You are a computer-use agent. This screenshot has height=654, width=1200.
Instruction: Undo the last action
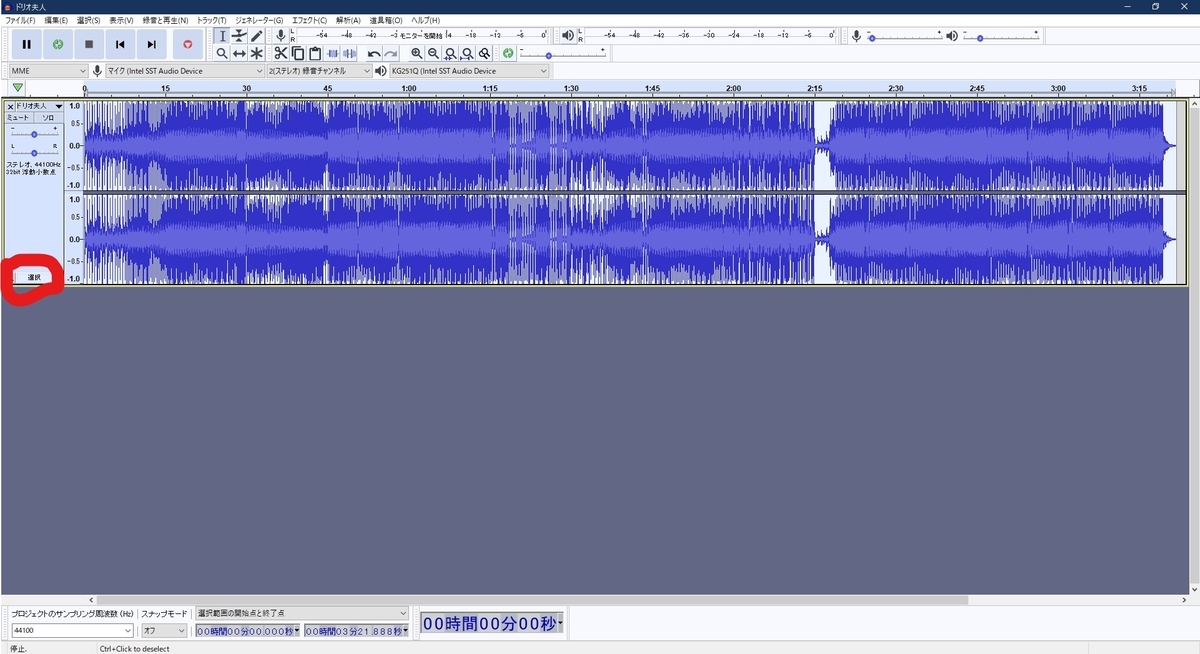click(374, 53)
